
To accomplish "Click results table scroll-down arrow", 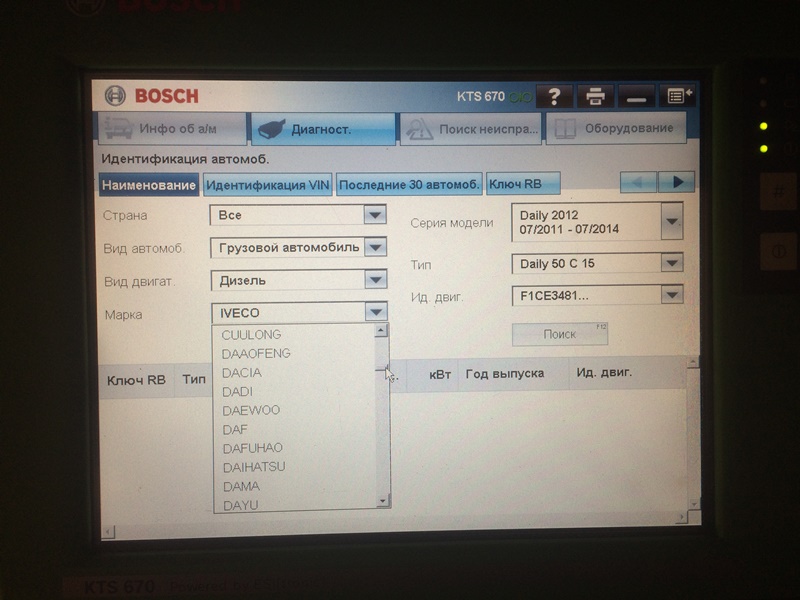I will tap(694, 504).
